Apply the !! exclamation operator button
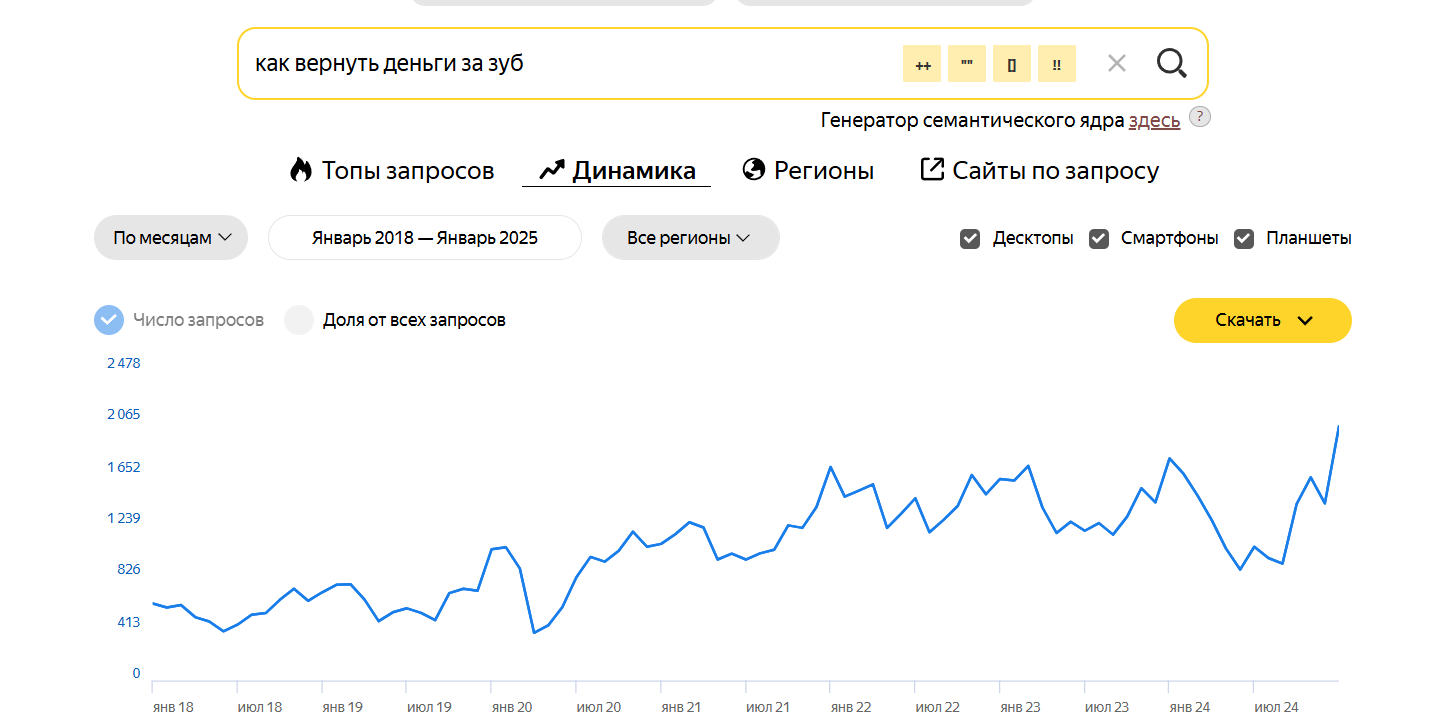The height and width of the screenshot is (723, 1450). (x=1057, y=64)
